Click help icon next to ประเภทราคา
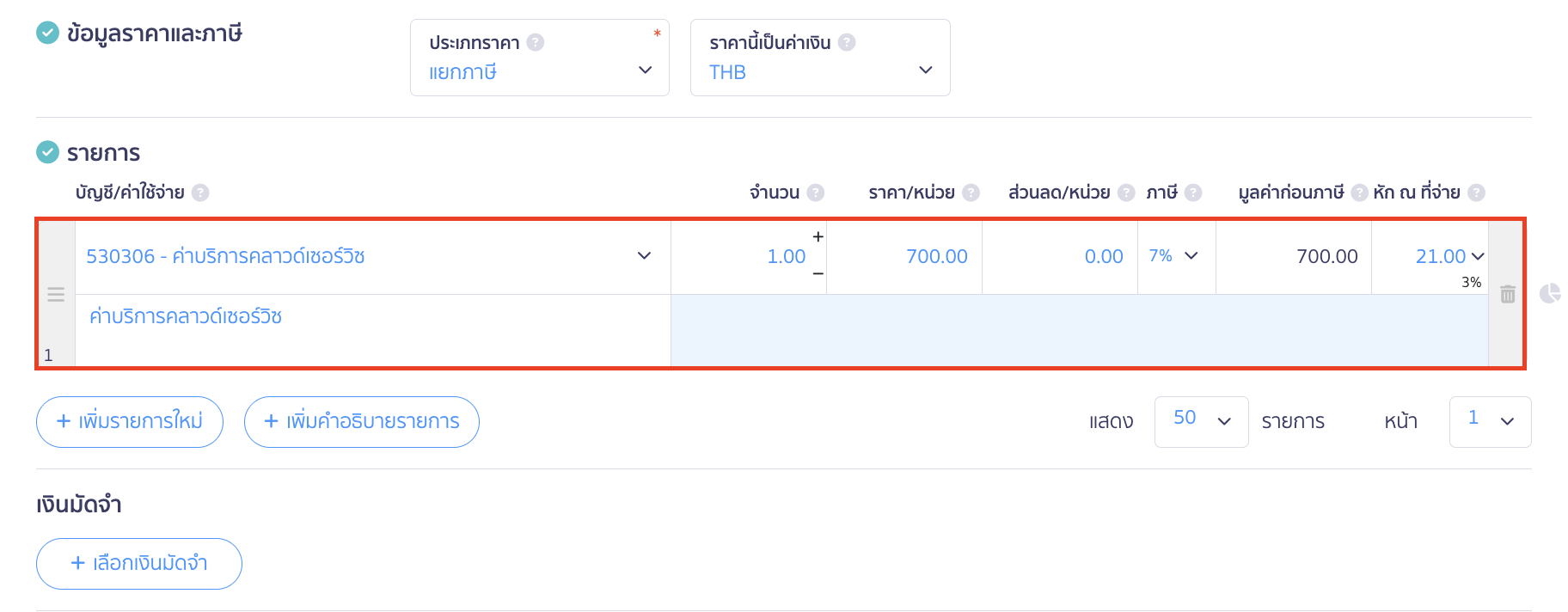 click(536, 42)
